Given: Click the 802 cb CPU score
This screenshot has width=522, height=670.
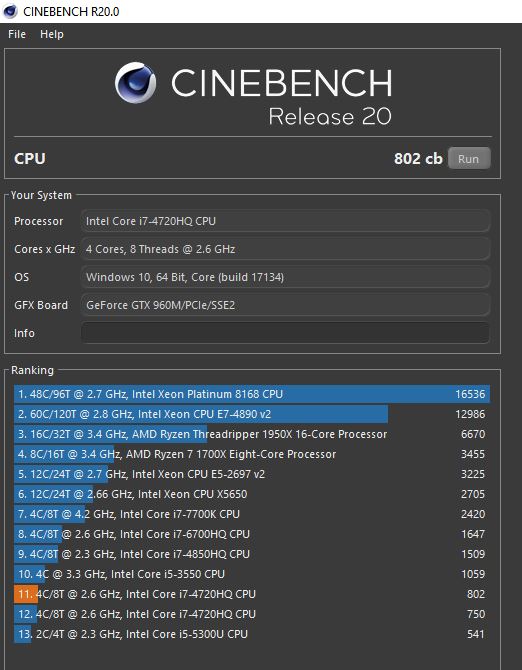Looking at the screenshot, I should (x=418, y=159).
